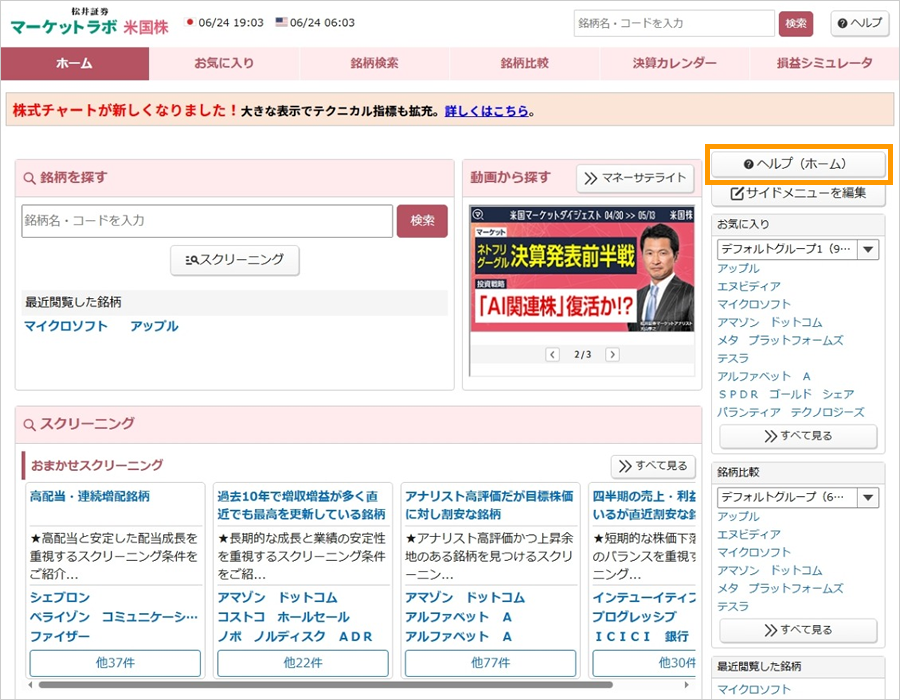Focus the 銘柄を探す search field
This screenshot has height=700, width=900.
tap(207, 221)
